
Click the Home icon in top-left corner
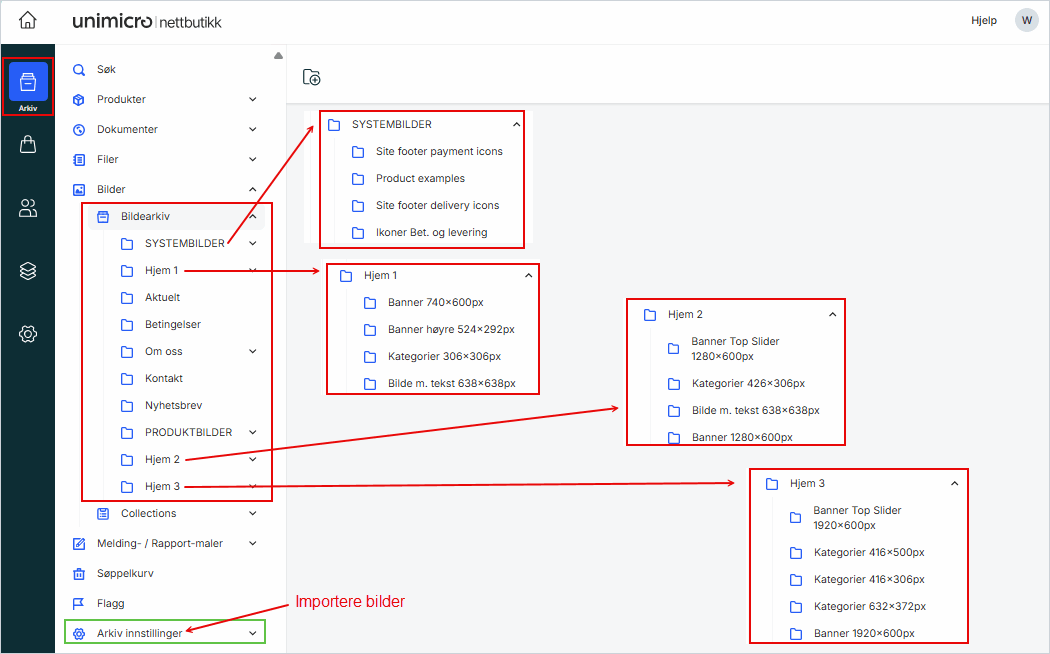pyautogui.click(x=27, y=21)
